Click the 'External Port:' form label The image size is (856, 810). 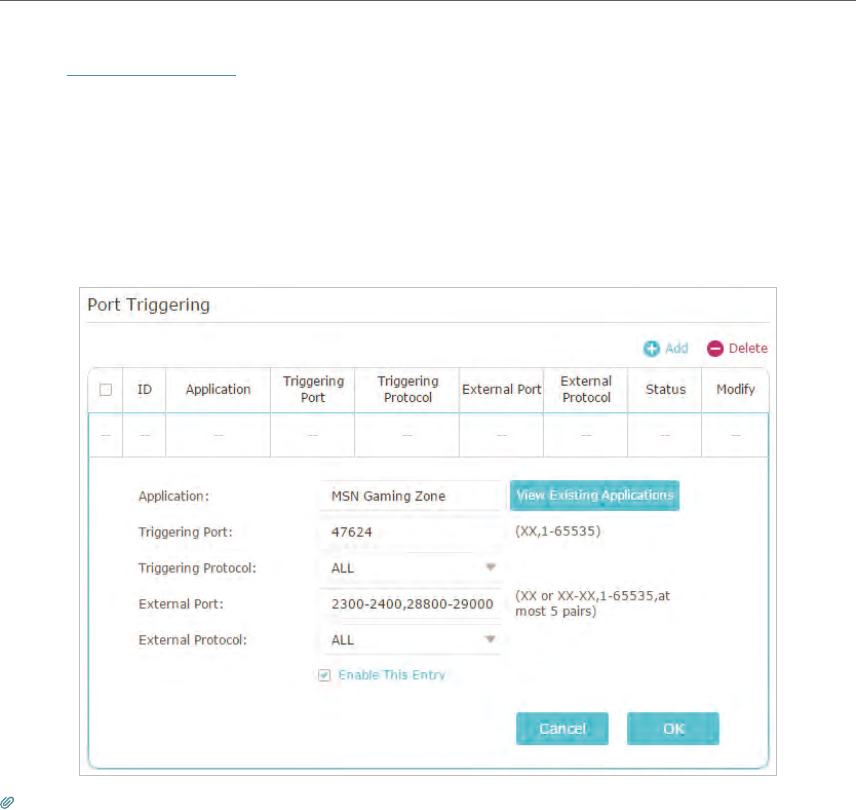click(181, 604)
